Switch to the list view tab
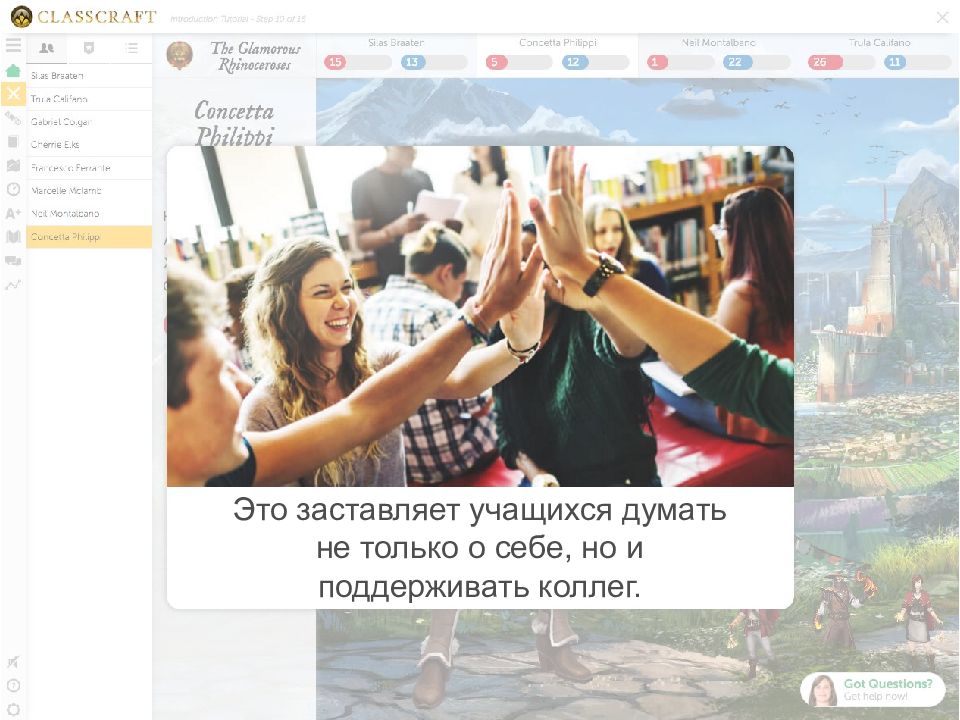Screen dimensions: 960x720 click(x=131, y=48)
